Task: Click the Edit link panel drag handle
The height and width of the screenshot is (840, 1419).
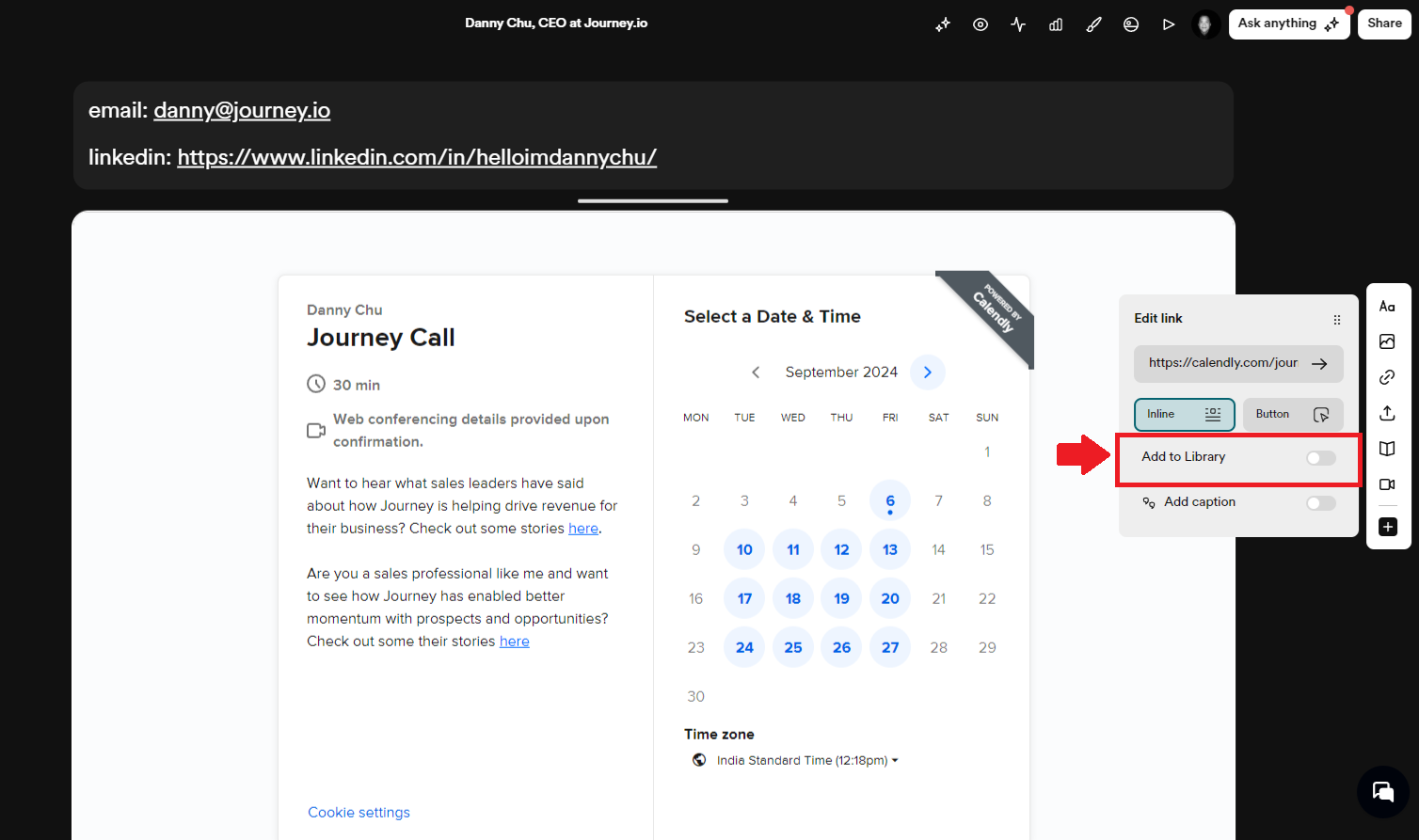Action: pyautogui.click(x=1337, y=320)
